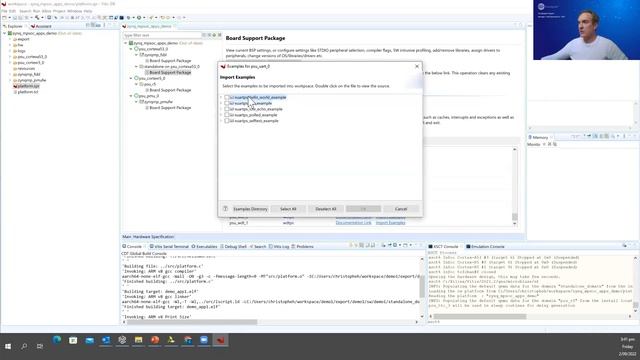Viewport: 640px width, 360px height.
Task: Switch to the Emulation Console tab
Action: [485, 247]
